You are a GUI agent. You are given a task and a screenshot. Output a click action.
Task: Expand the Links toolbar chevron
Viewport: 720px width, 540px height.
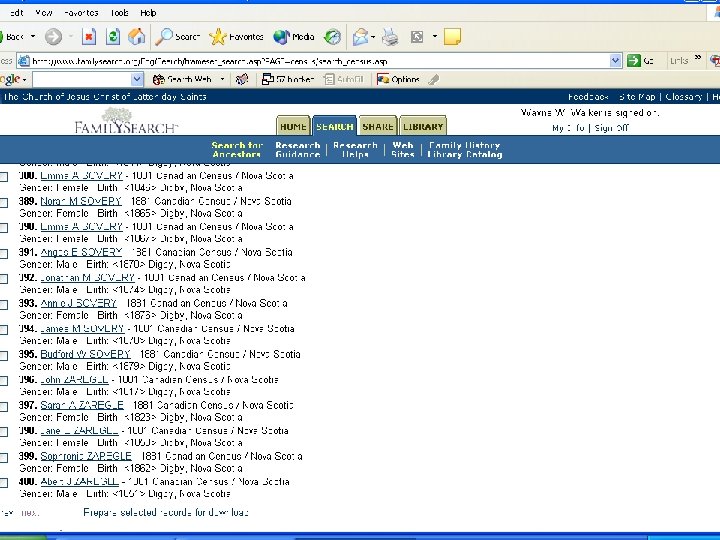[698, 58]
